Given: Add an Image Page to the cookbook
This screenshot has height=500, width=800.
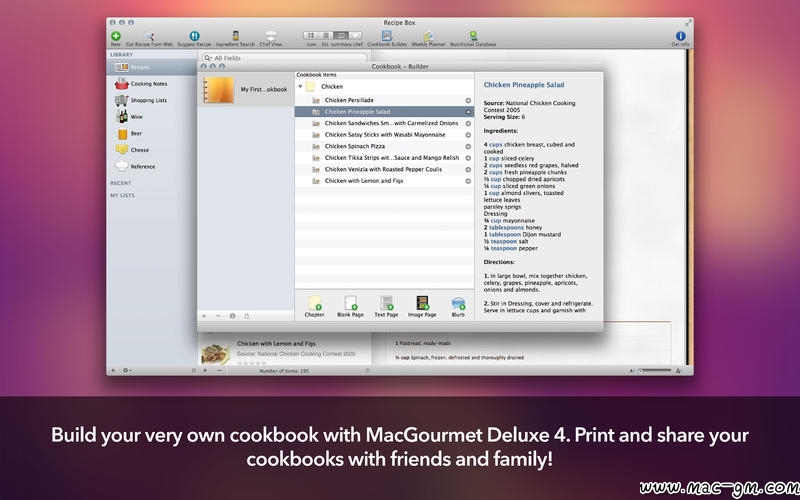Looking at the screenshot, I should click(x=422, y=306).
